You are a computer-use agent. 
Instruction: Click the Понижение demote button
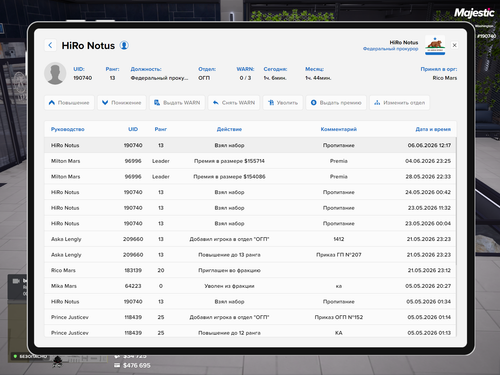point(122,103)
